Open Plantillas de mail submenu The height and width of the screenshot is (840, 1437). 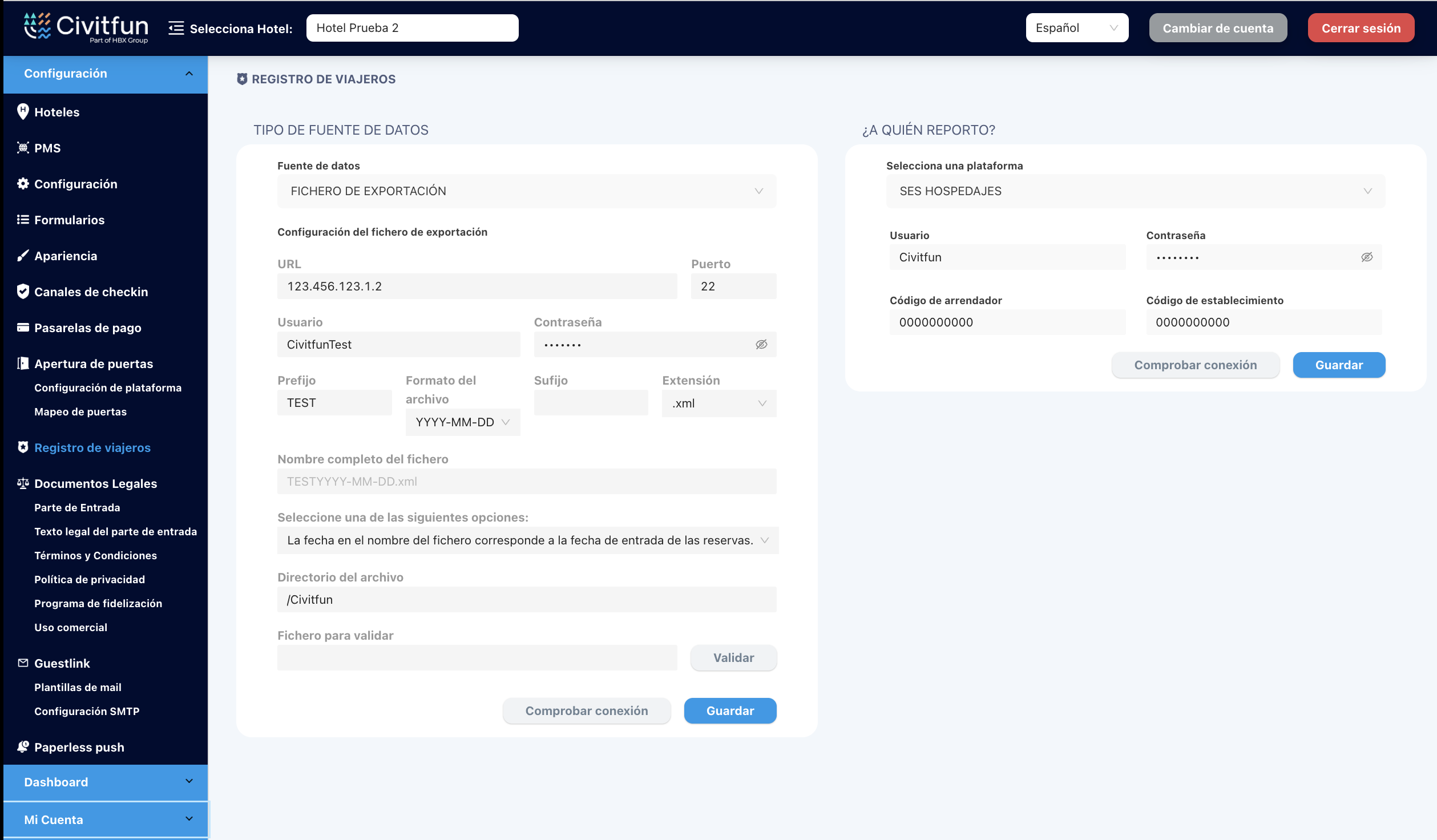(x=78, y=688)
